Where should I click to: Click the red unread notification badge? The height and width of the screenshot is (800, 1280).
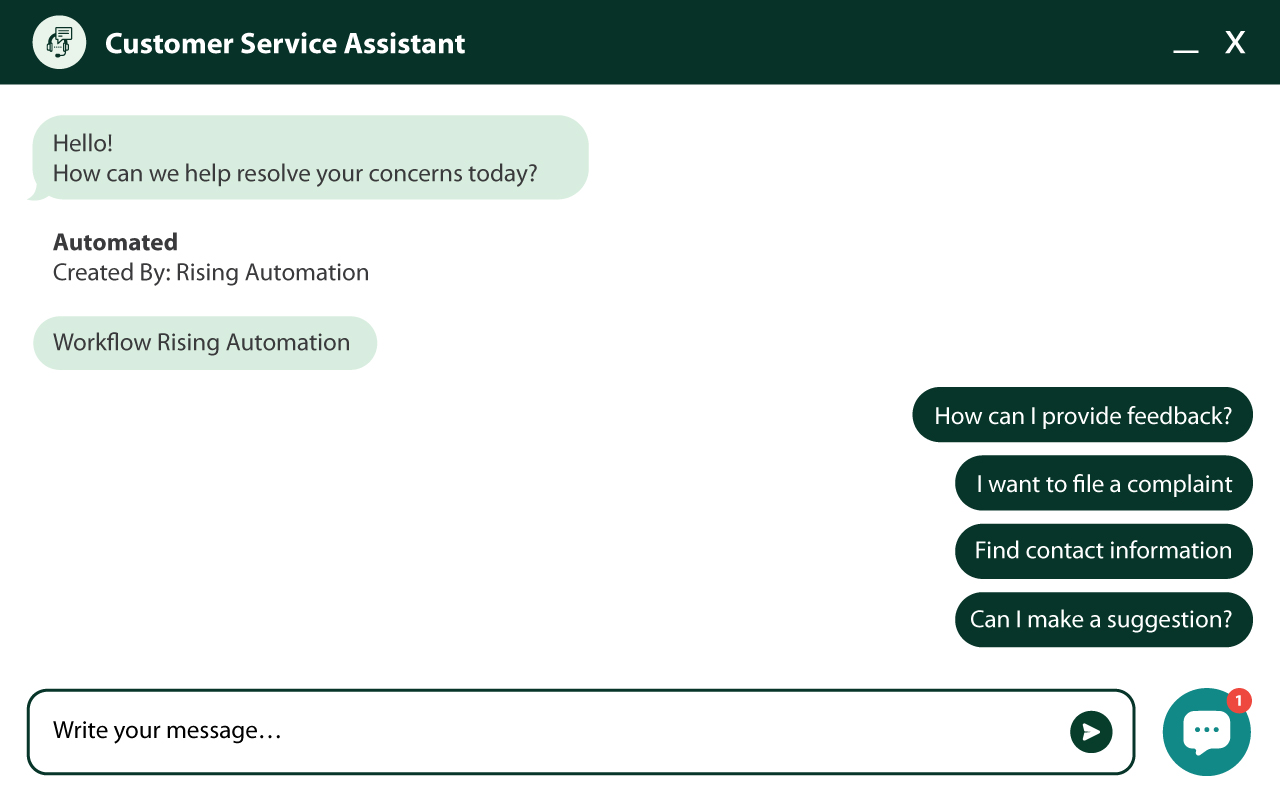click(1239, 701)
